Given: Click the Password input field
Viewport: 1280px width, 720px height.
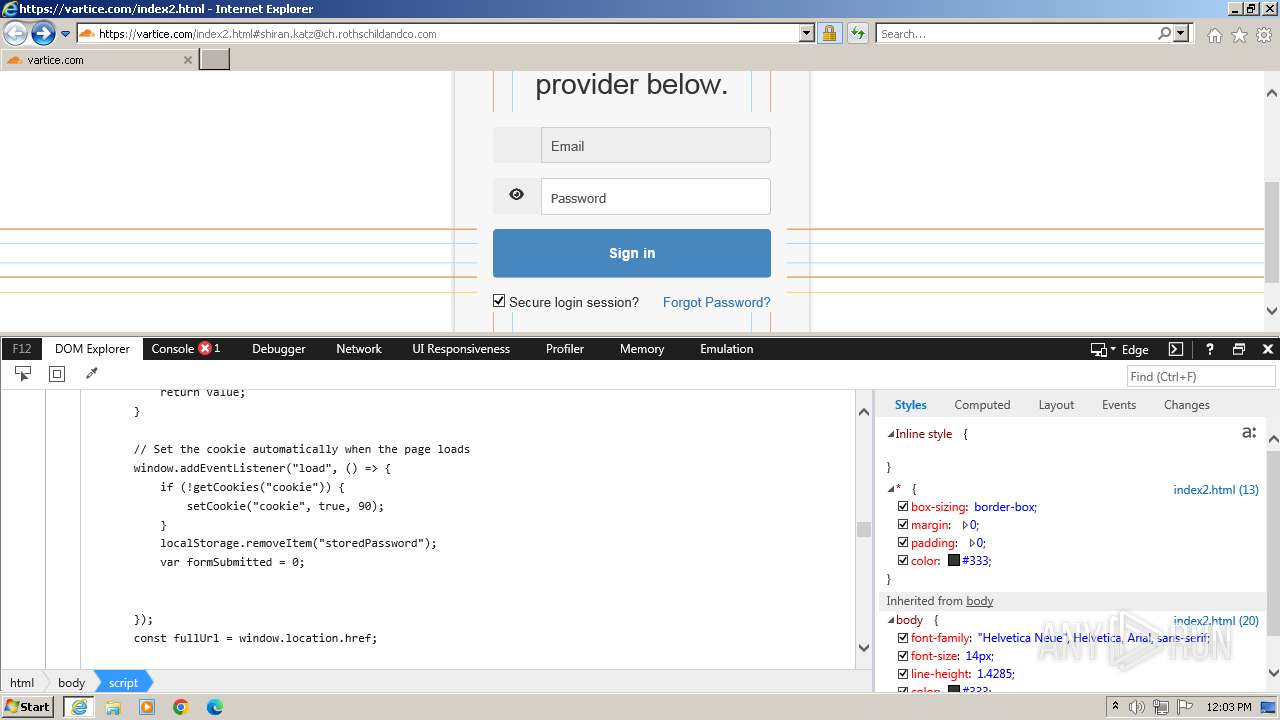Looking at the screenshot, I should pos(656,196).
